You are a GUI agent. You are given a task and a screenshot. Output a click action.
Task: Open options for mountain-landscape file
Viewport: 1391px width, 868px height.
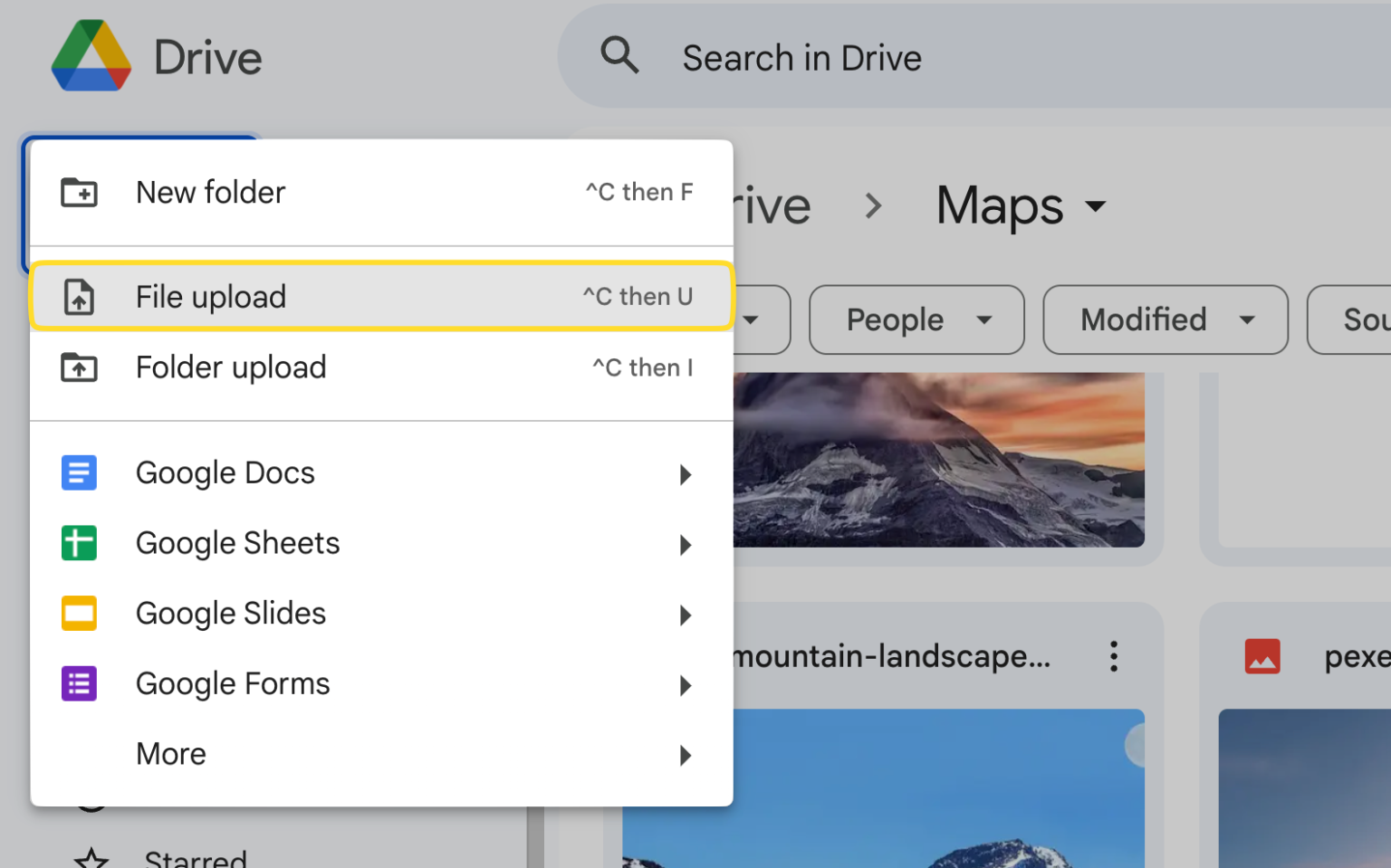click(x=1113, y=656)
